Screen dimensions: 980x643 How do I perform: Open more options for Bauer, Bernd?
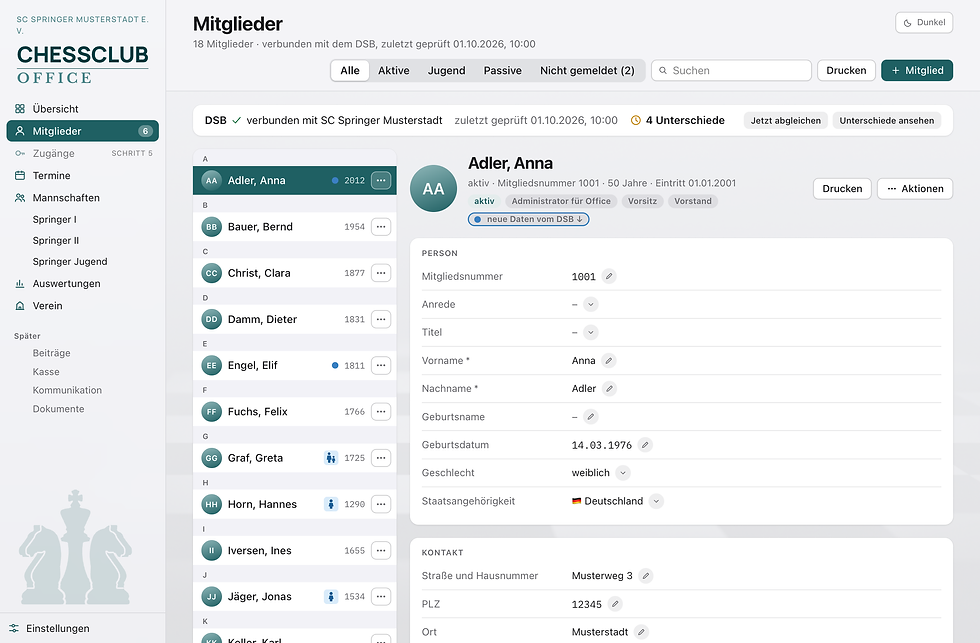tap(381, 227)
